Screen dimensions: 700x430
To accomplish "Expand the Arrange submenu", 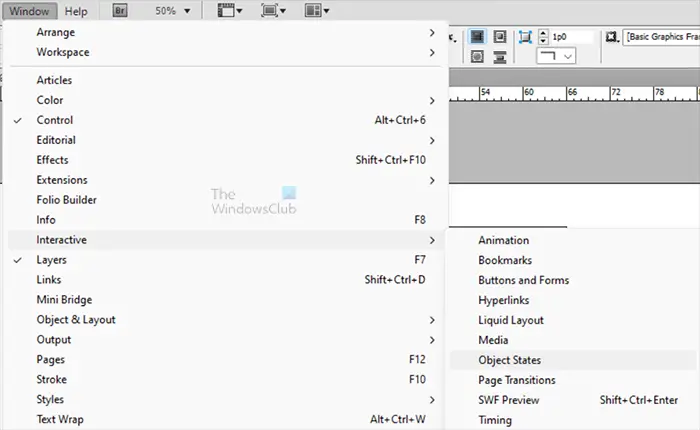I will pos(226,32).
